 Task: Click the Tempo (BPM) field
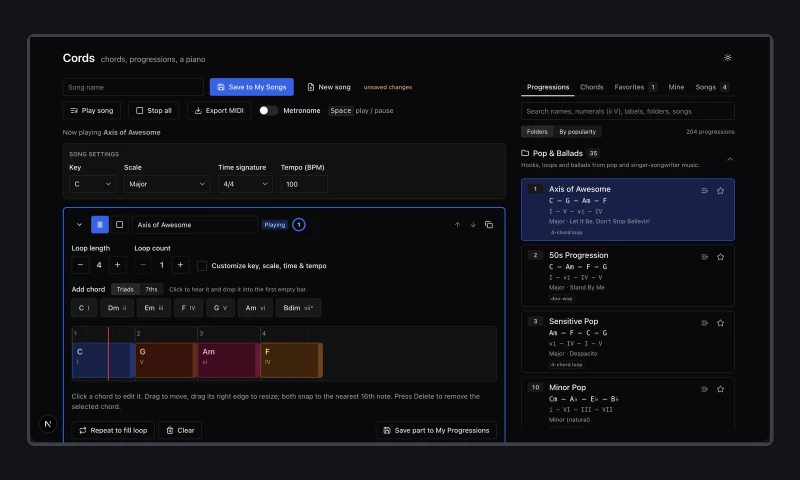pos(304,184)
